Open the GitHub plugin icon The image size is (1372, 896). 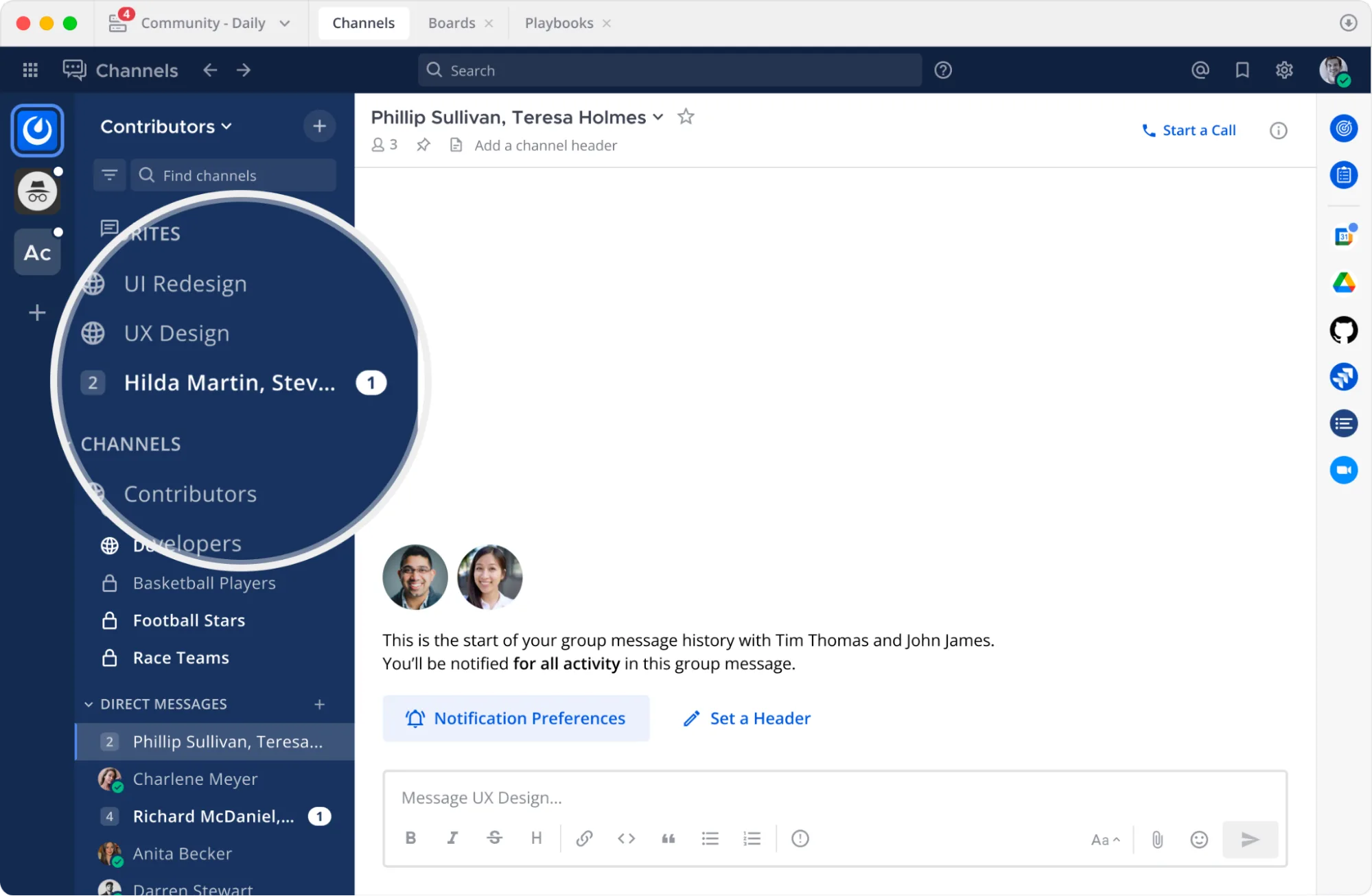pyautogui.click(x=1344, y=330)
